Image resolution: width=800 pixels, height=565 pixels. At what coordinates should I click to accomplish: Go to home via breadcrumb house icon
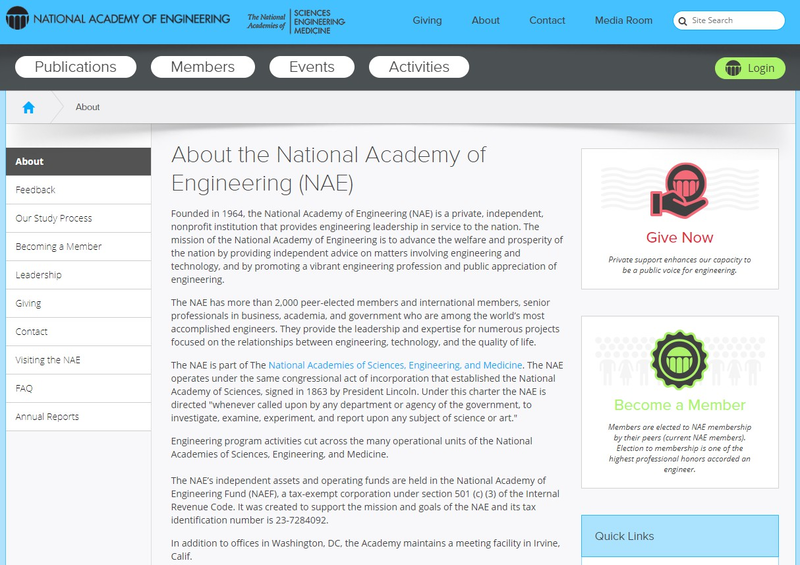(x=29, y=107)
